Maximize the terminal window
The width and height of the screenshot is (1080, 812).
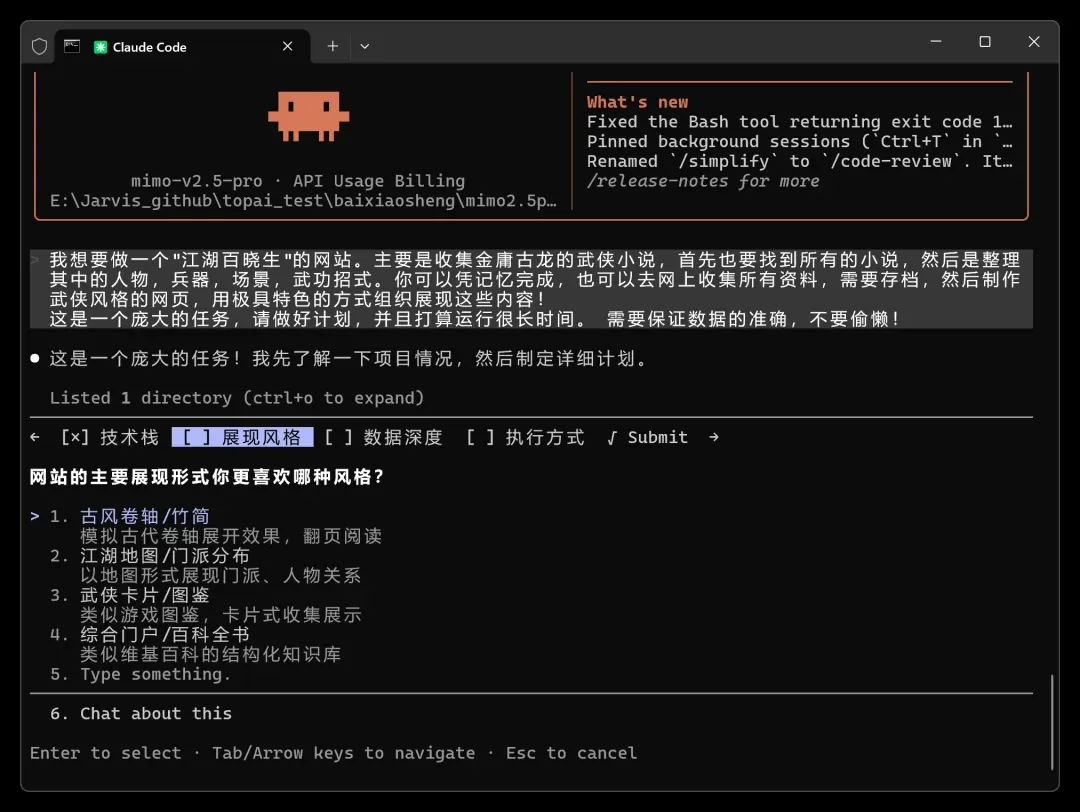(x=985, y=41)
